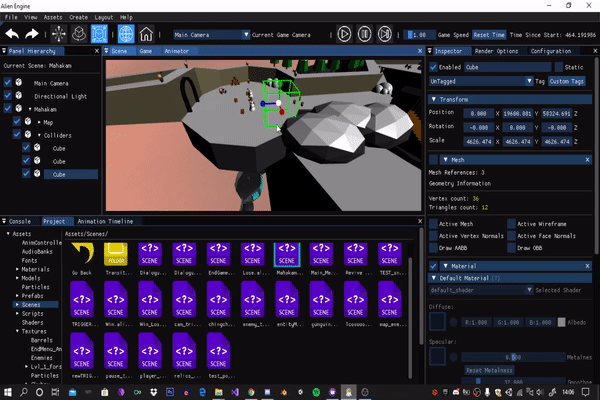
Task: Toggle Main Camera checkbox in hierarchy
Action: click(x=8, y=82)
